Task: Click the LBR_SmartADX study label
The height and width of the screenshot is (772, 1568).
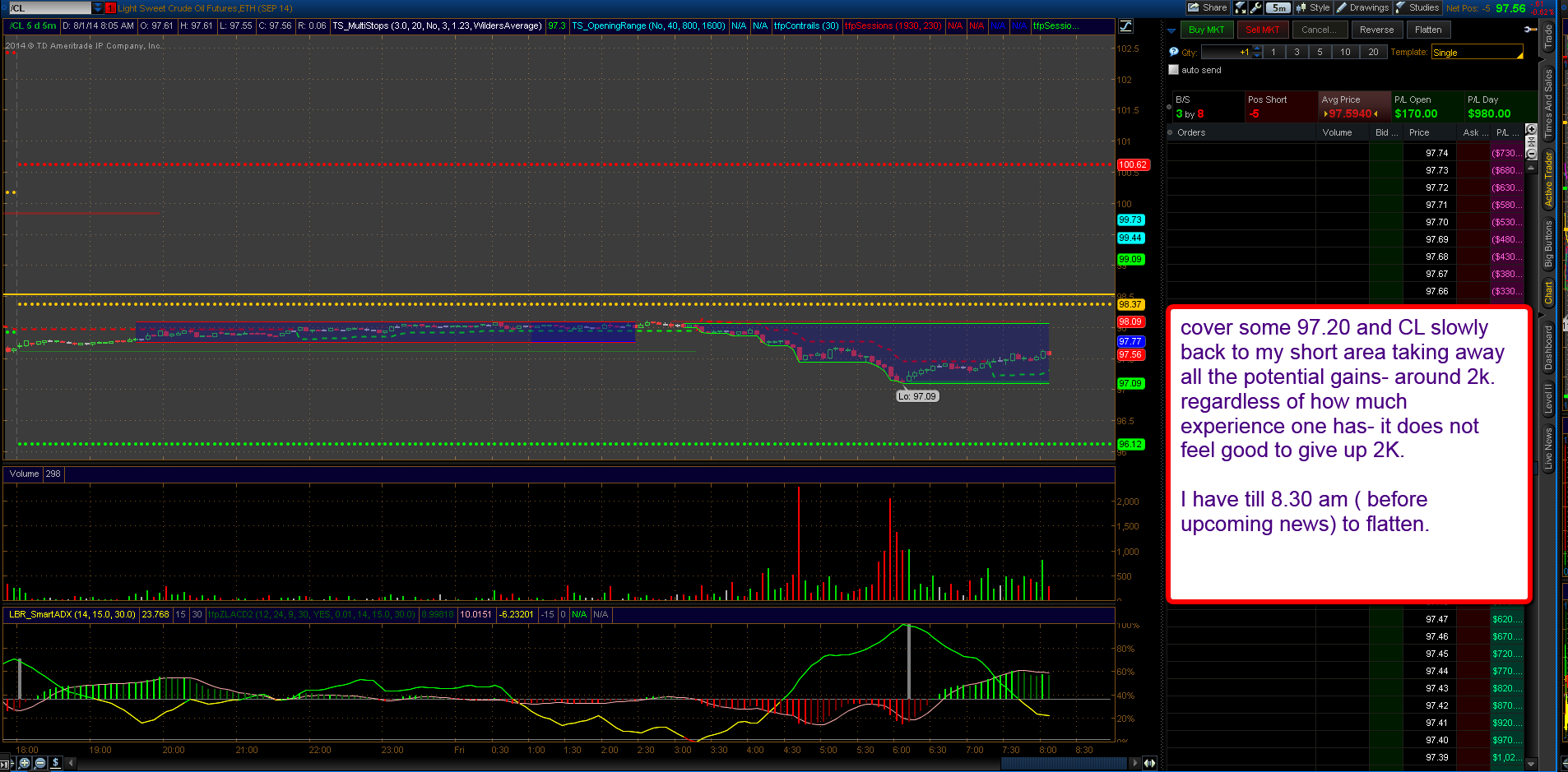Action: tap(72, 614)
